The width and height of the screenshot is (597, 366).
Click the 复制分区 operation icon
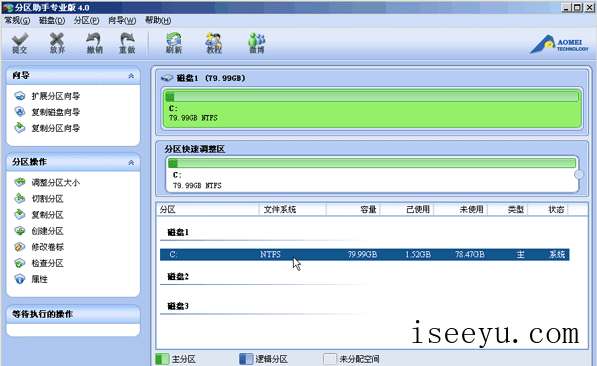[x=20, y=215]
